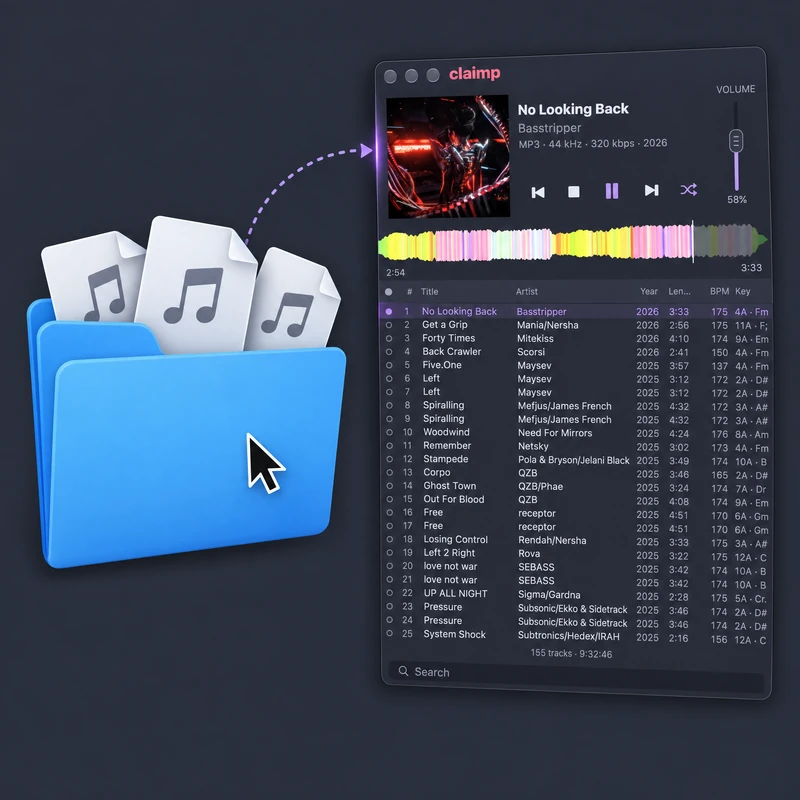Click artist Netsky in the list
Viewport: 800px width, 800px height.
[533, 446]
